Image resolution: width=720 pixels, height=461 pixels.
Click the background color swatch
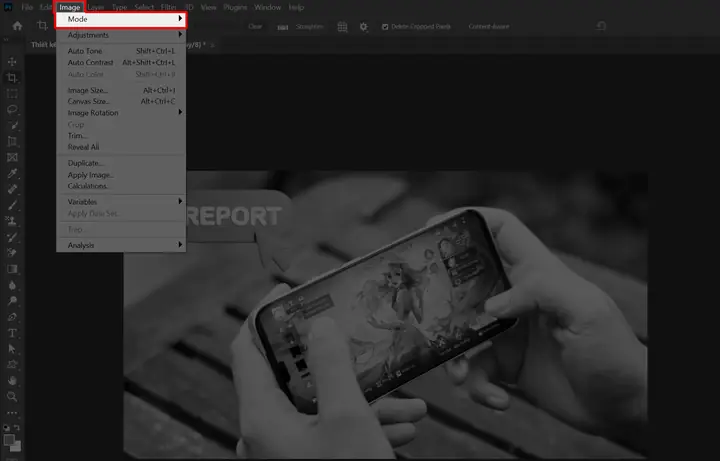(x=16, y=446)
